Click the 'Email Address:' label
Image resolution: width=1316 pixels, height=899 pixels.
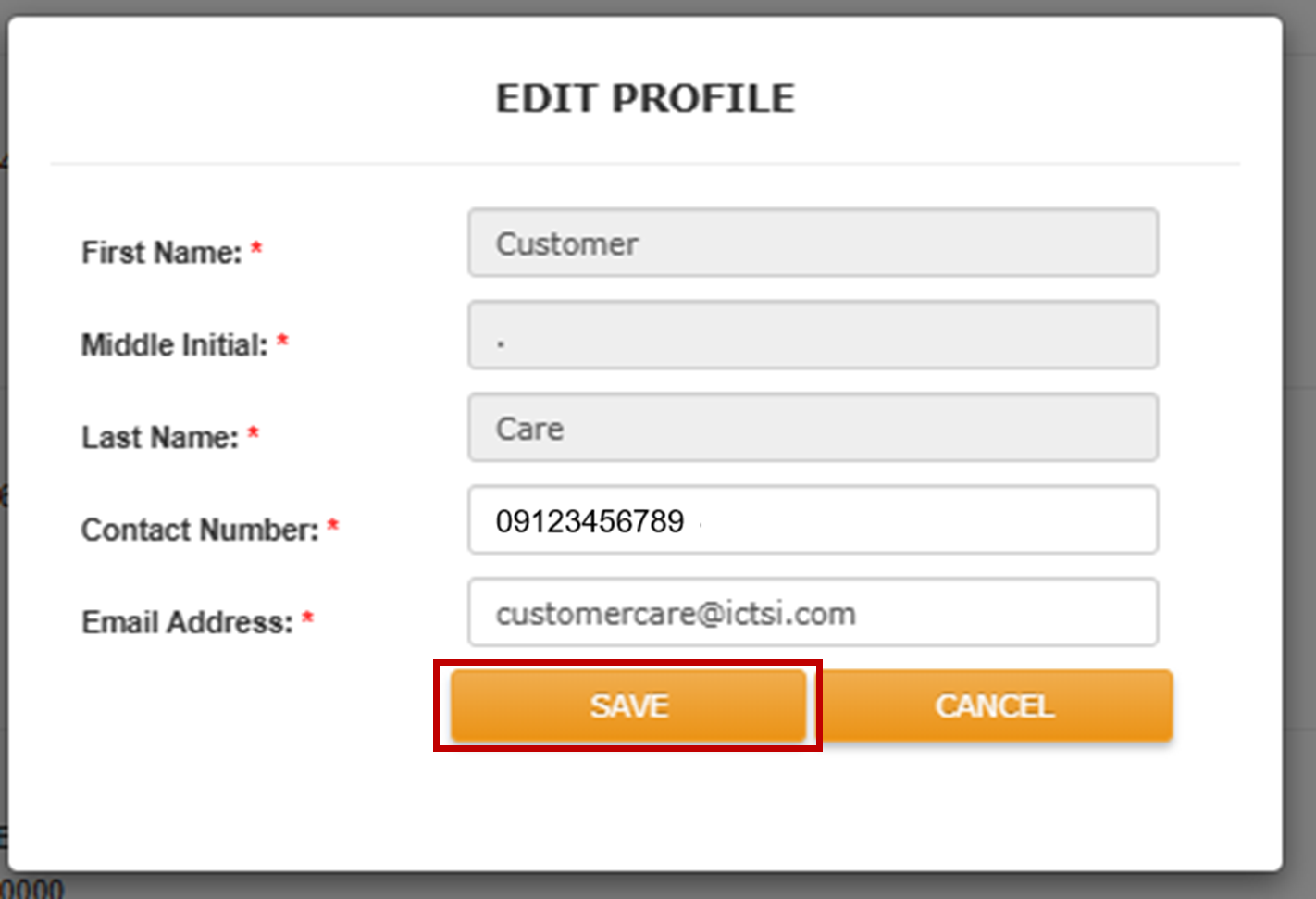(x=187, y=622)
